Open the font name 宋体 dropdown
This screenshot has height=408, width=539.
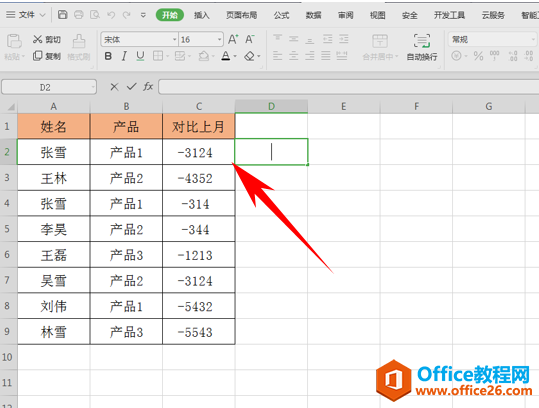pyautogui.click(x=174, y=40)
